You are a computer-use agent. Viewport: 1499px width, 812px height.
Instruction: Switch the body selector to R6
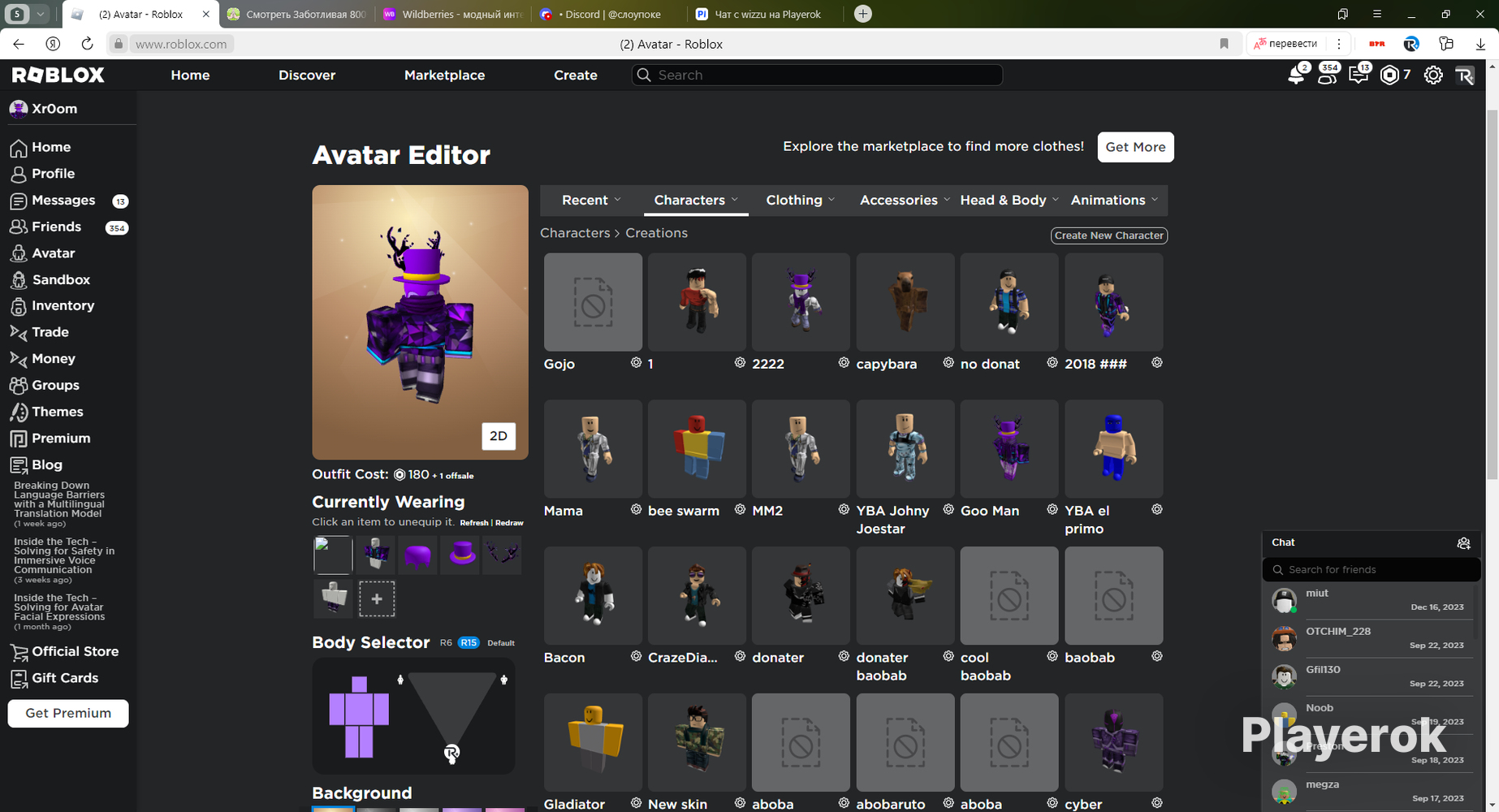(x=446, y=642)
